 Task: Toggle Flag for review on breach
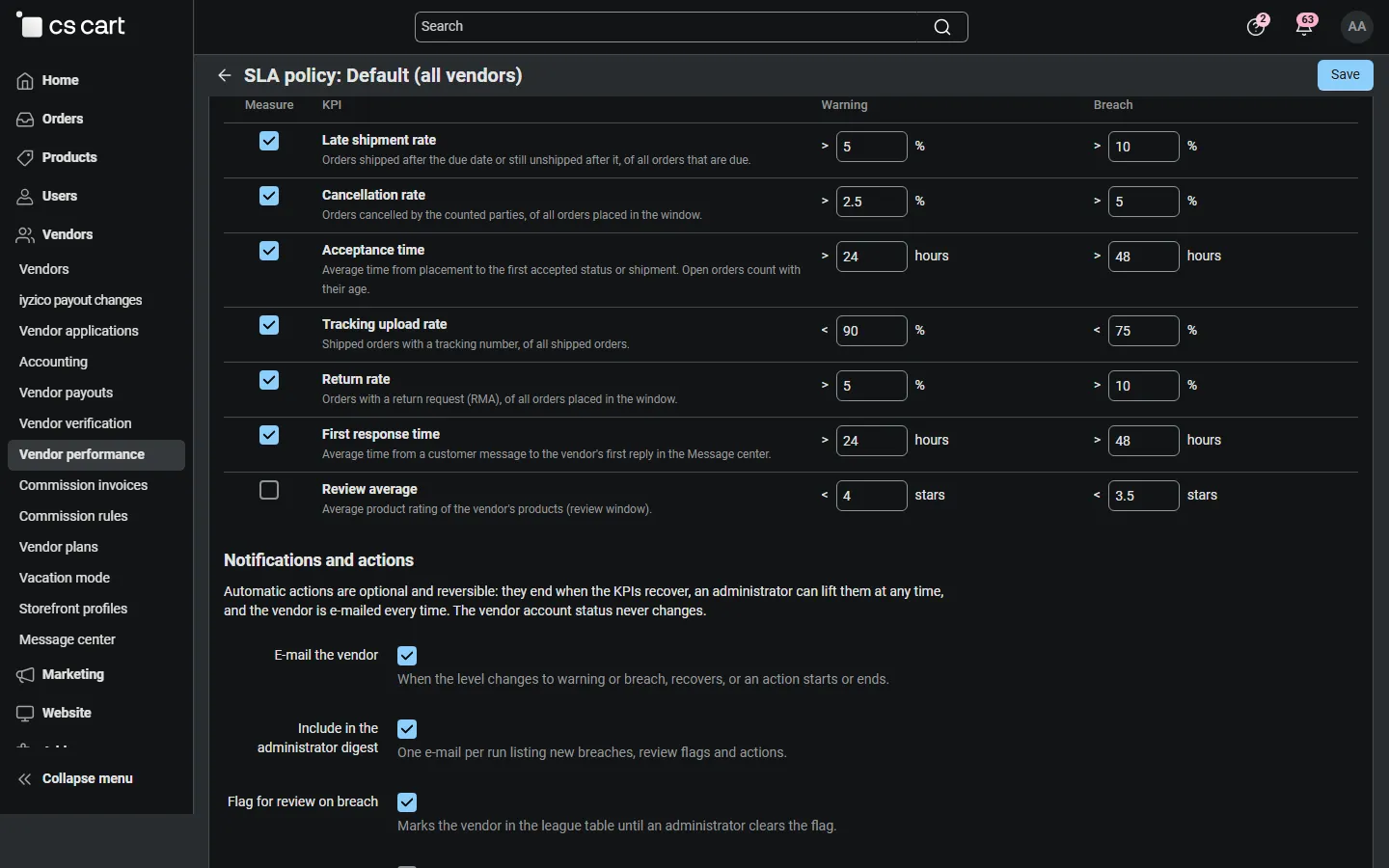tap(407, 802)
